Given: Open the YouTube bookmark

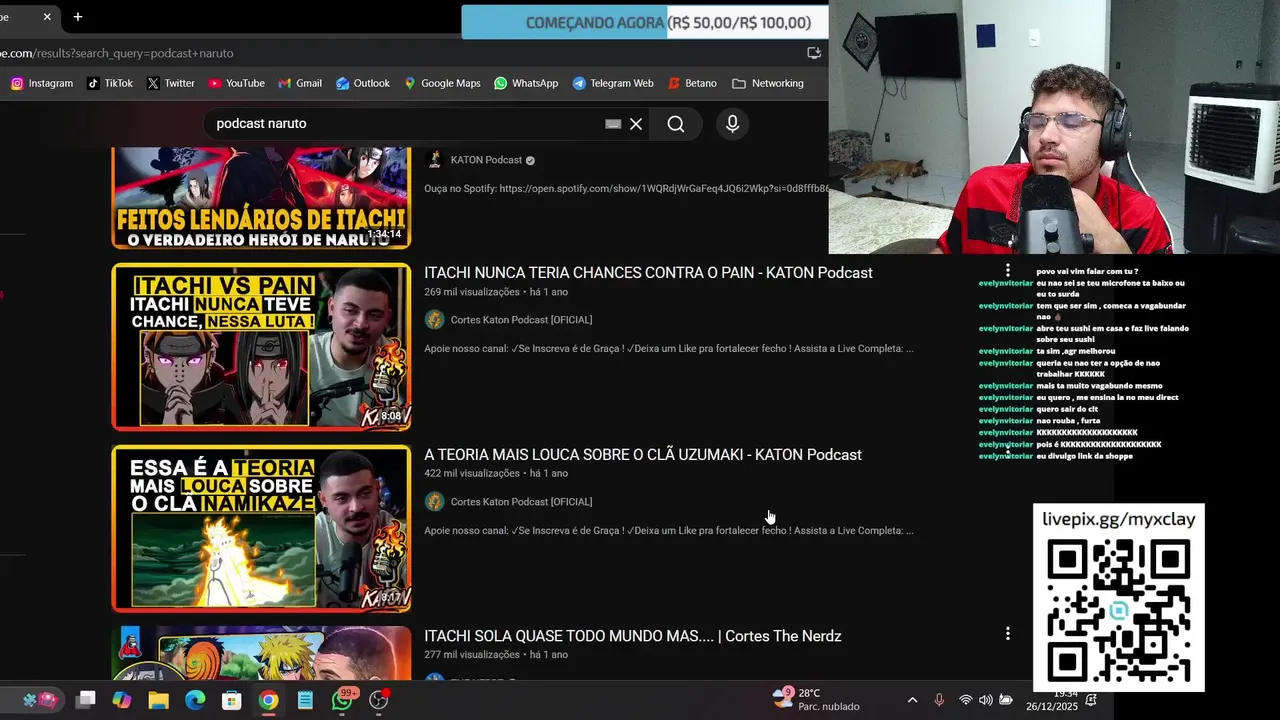Looking at the screenshot, I should click(236, 83).
